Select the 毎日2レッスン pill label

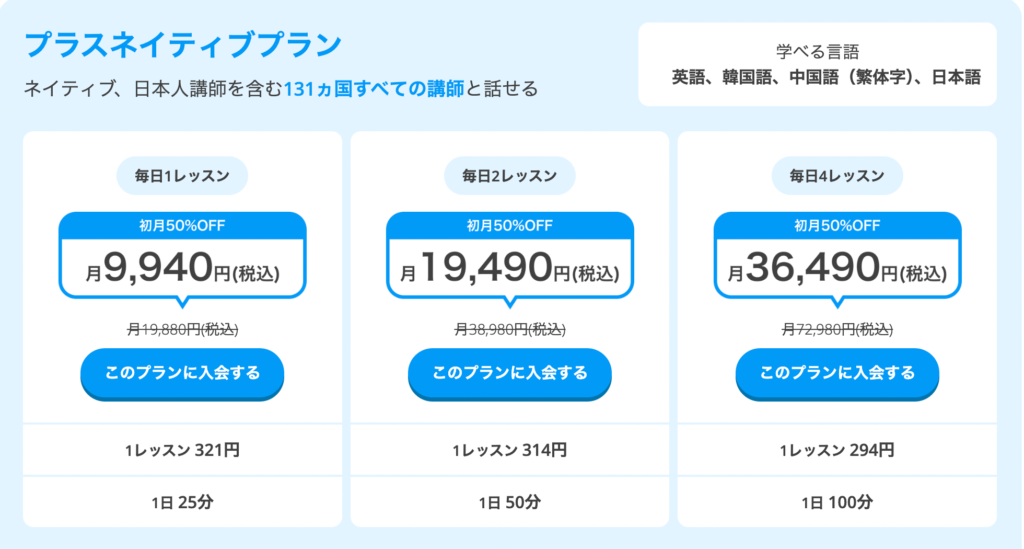(x=510, y=176)
